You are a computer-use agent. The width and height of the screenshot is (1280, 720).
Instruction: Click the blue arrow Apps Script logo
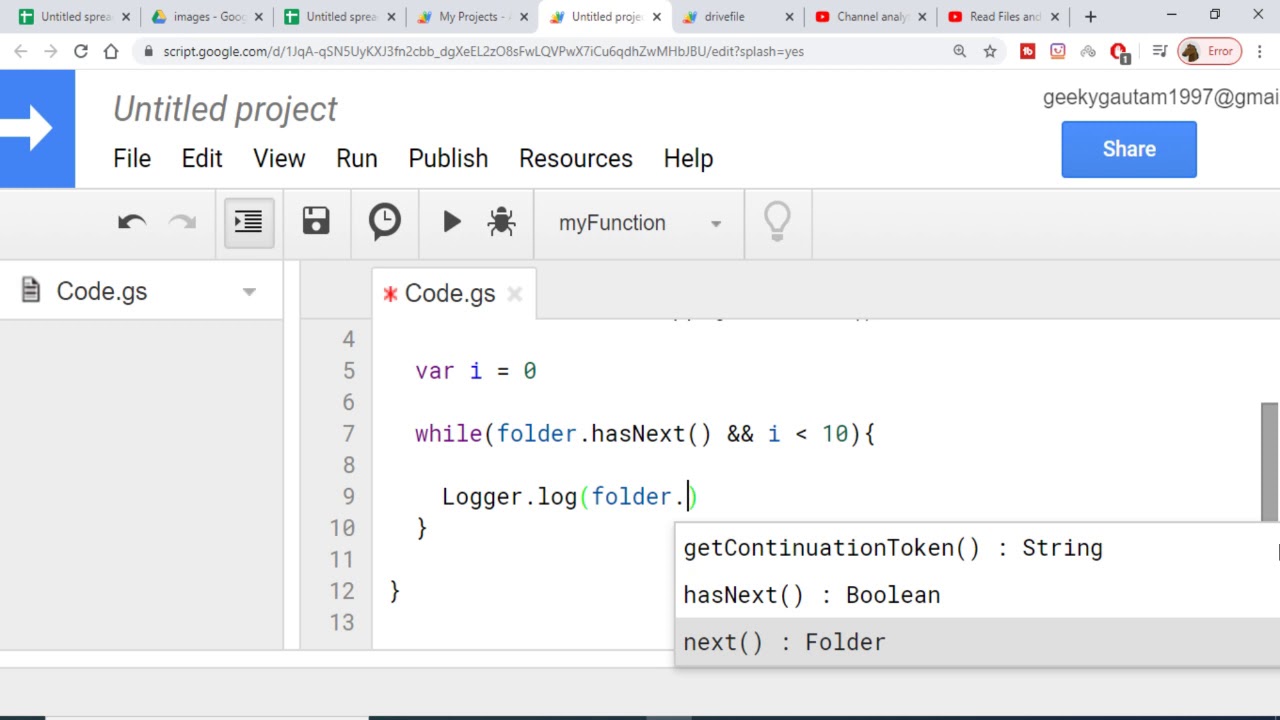tap(37, 129)
